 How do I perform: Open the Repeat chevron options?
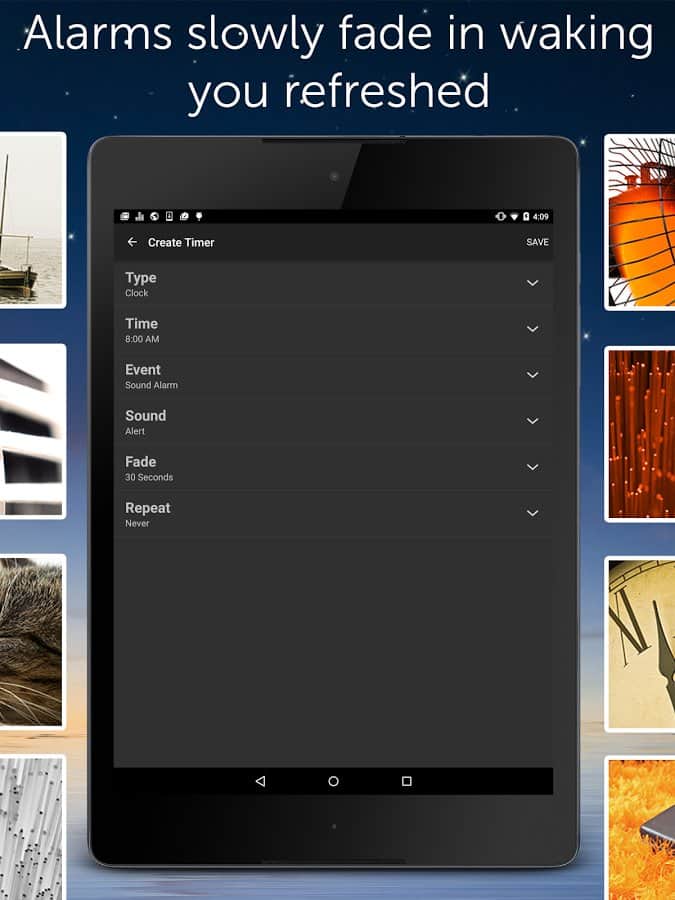(532, 513)
